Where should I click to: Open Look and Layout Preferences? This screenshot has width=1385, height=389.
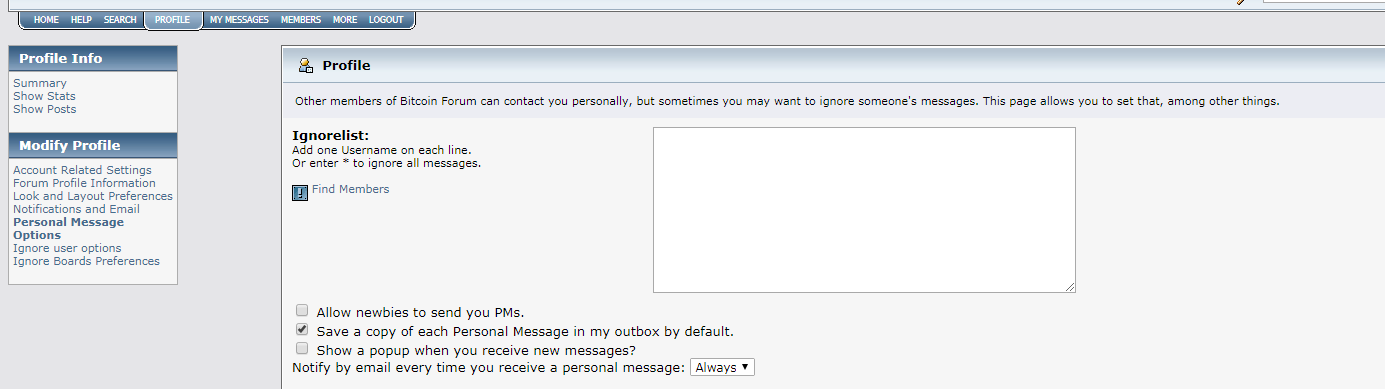click(93, 196)
